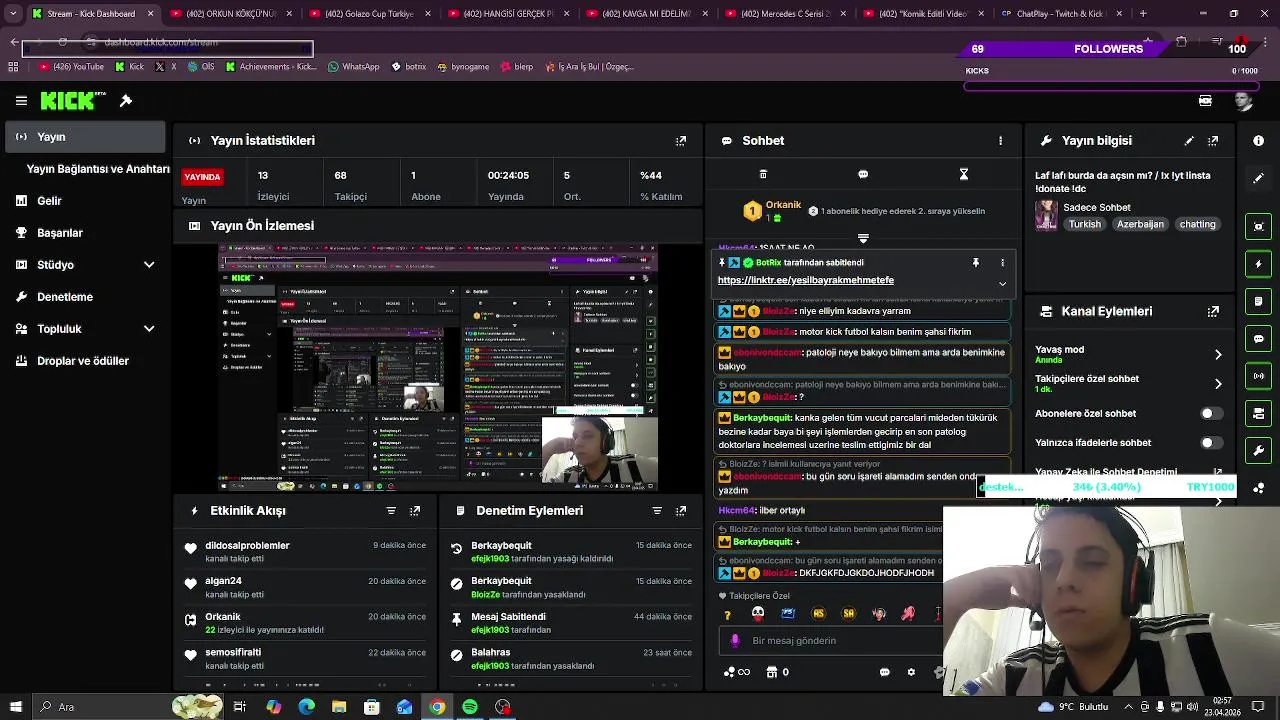Open Chrome tab search dropdown
Viewport: 1280px width, 720px height.
[13, 14]
